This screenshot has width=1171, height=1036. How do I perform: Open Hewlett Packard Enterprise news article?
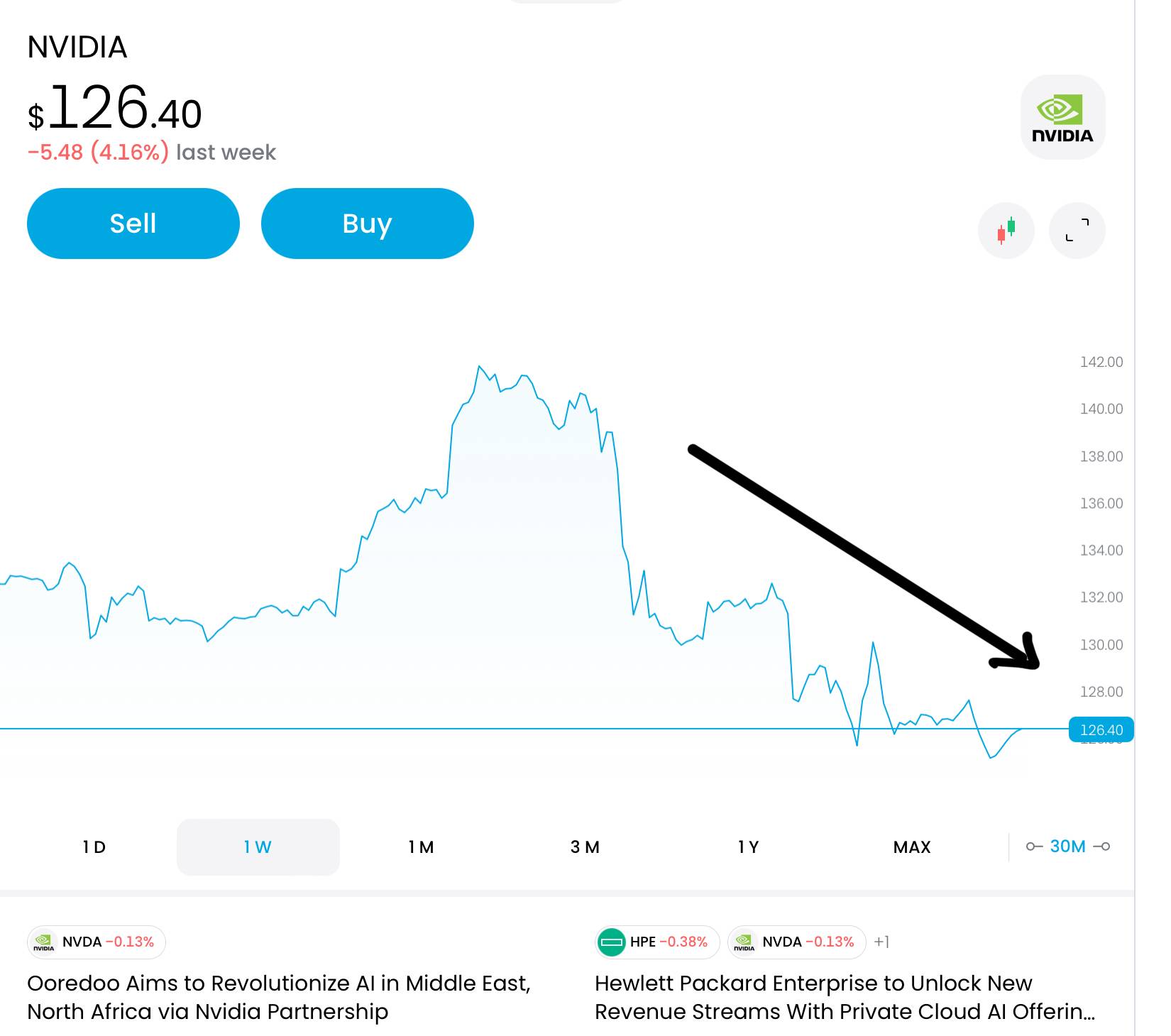(x=845, y=997)
